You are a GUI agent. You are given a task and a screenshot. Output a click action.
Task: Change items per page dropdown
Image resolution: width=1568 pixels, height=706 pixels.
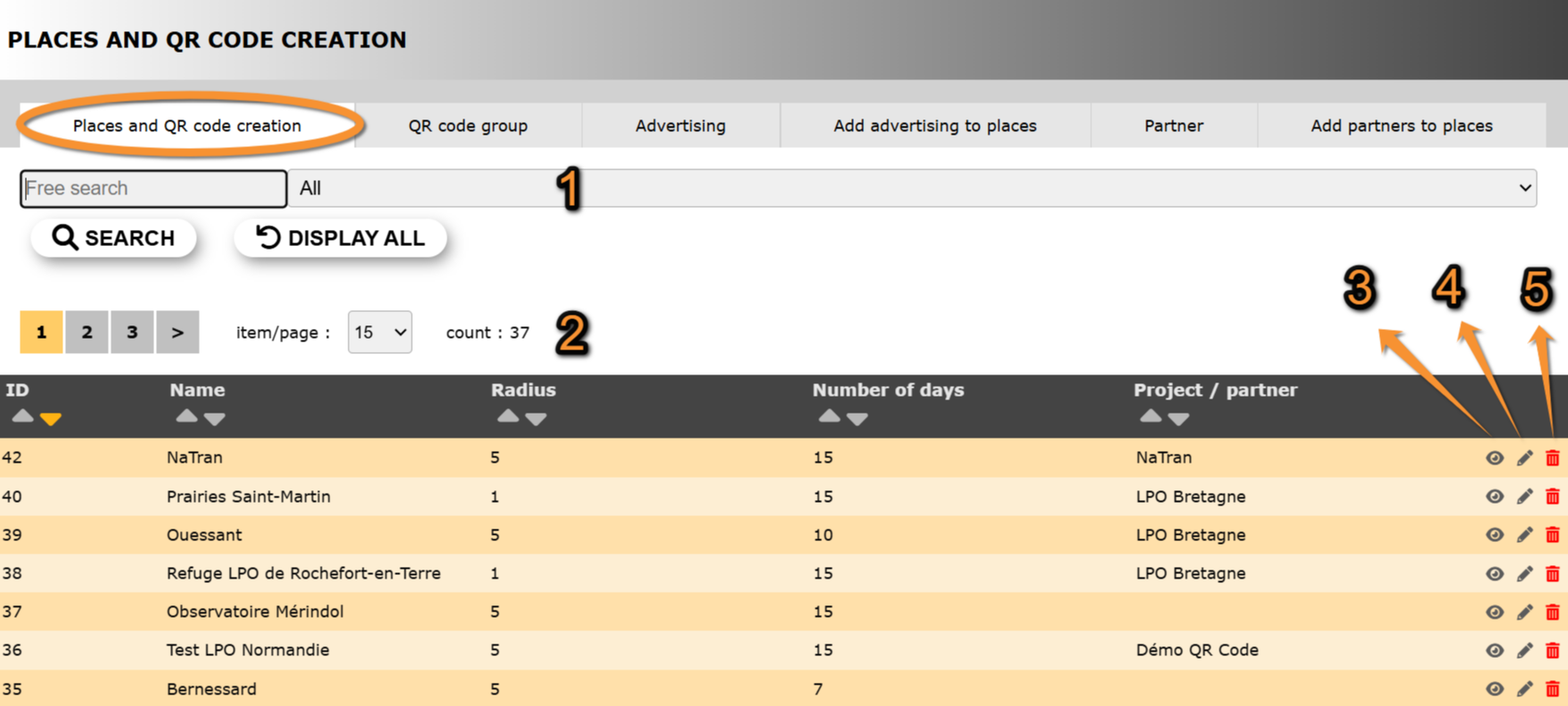380,332
